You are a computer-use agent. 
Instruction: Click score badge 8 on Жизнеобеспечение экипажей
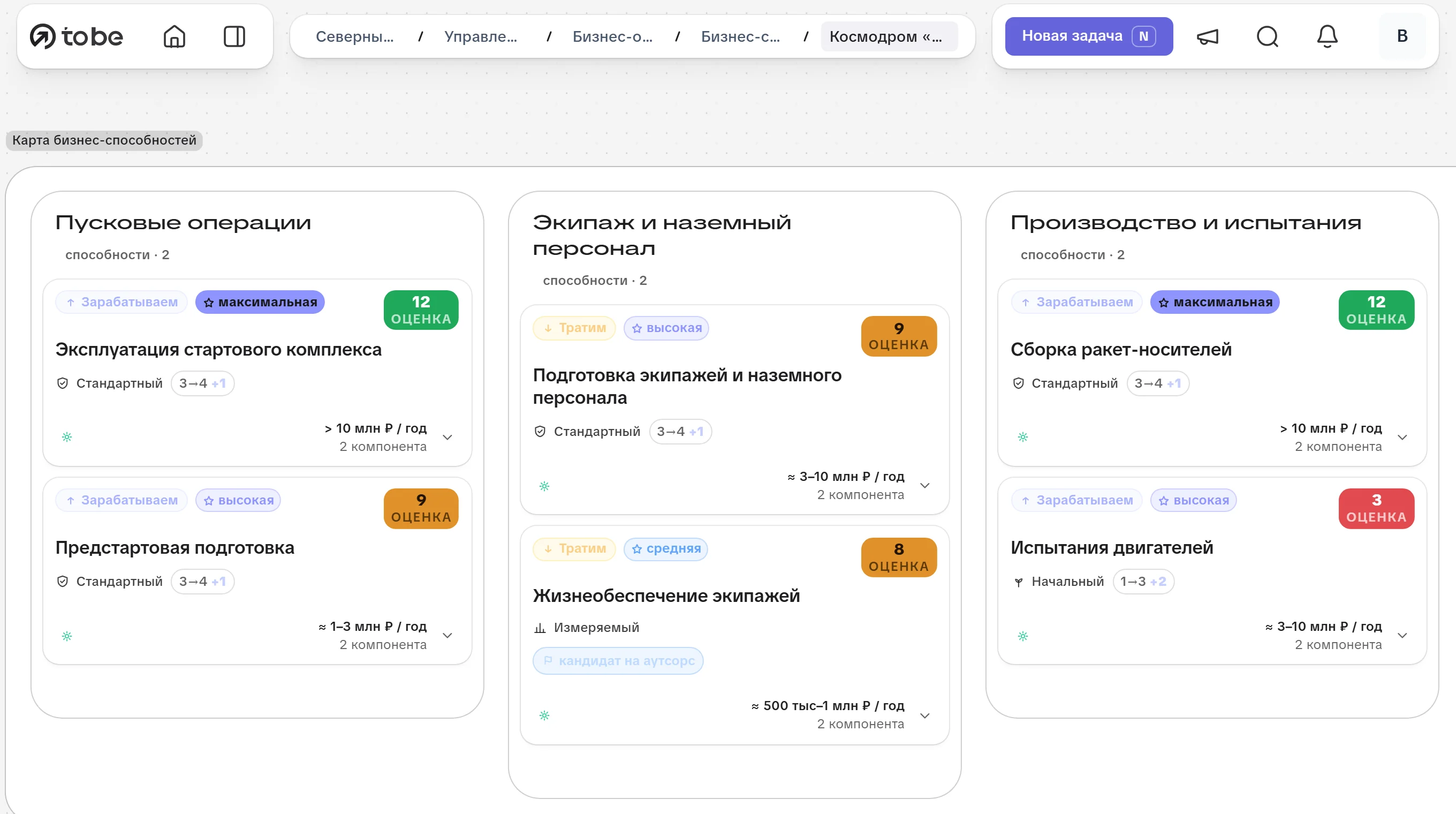tap(899, 557)
